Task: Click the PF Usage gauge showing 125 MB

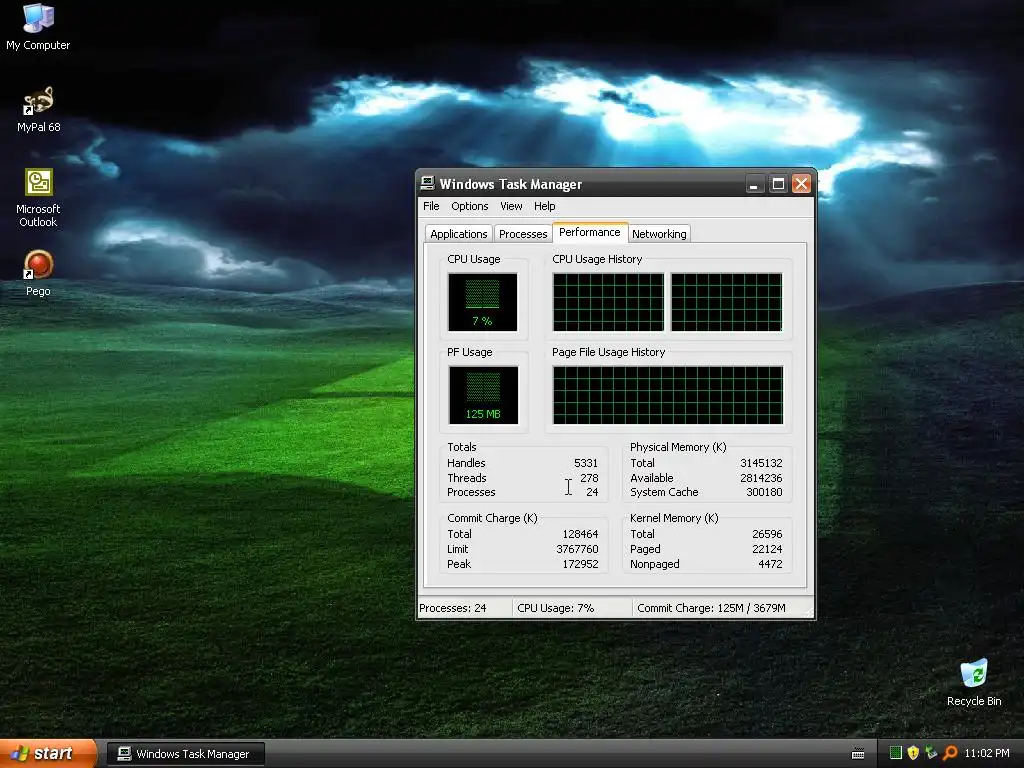Action: click(x=483, y=395)
